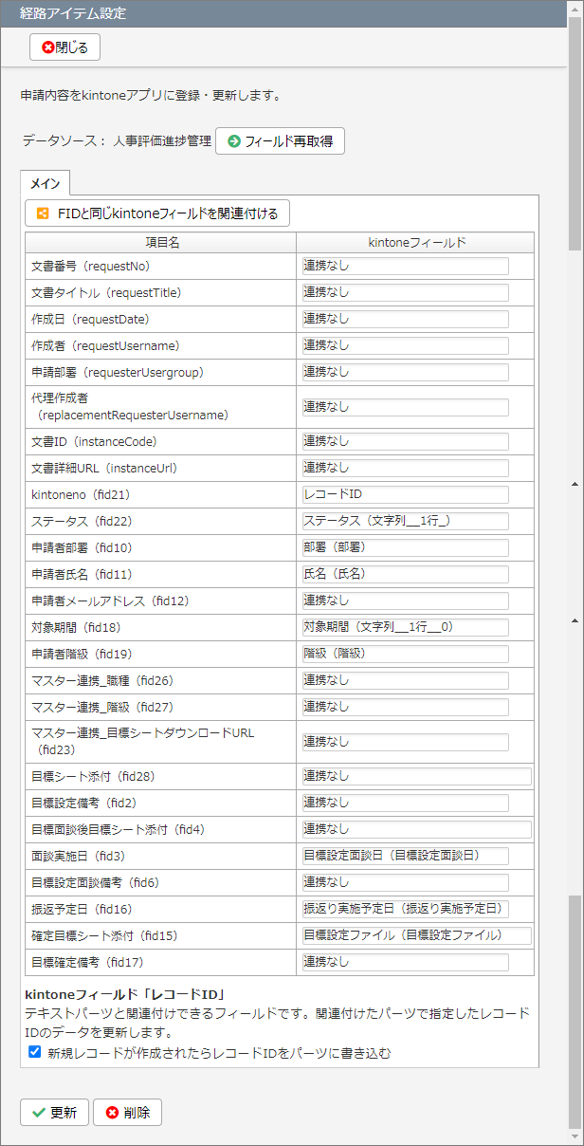Click the upper small scroll arrow at right edge

click(x=573, y=483)
